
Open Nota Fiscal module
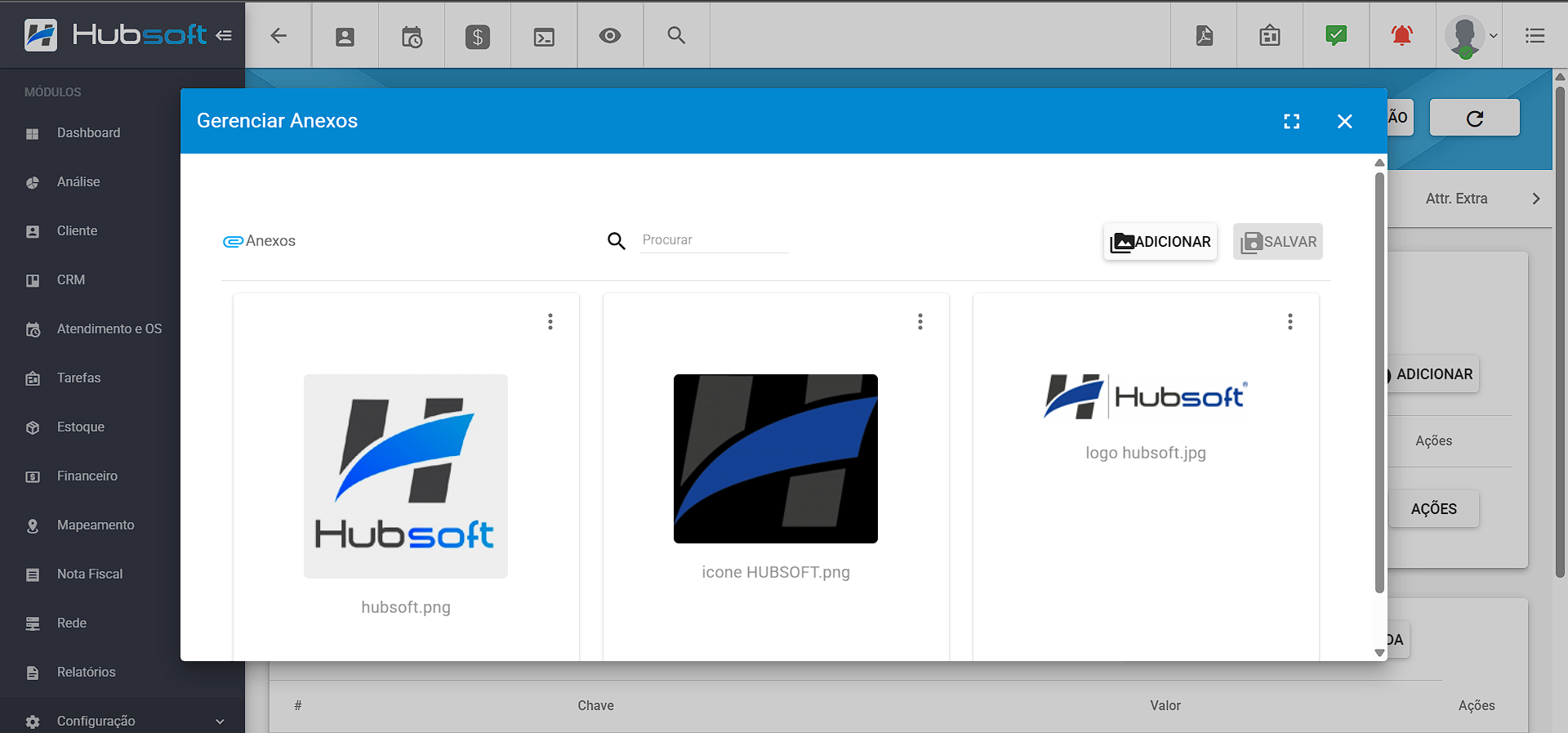[90, 574]
